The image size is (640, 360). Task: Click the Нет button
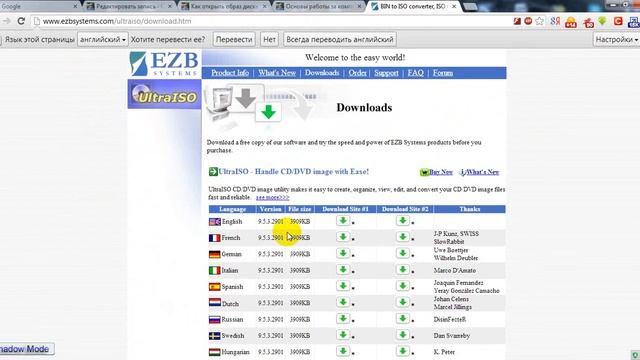click(269, 40)
